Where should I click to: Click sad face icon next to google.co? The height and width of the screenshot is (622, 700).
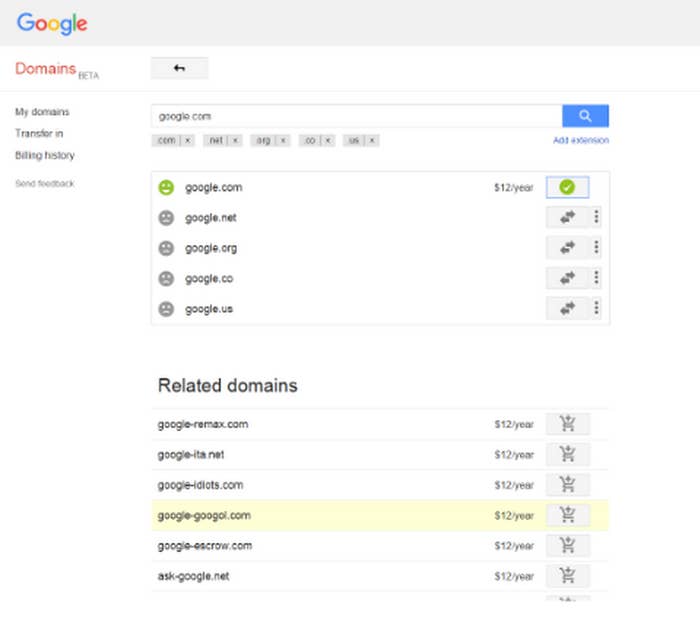[166, 279]
